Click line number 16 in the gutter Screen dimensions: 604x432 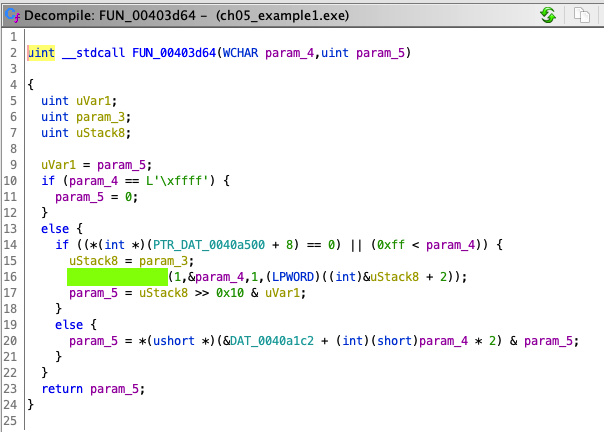10,277
